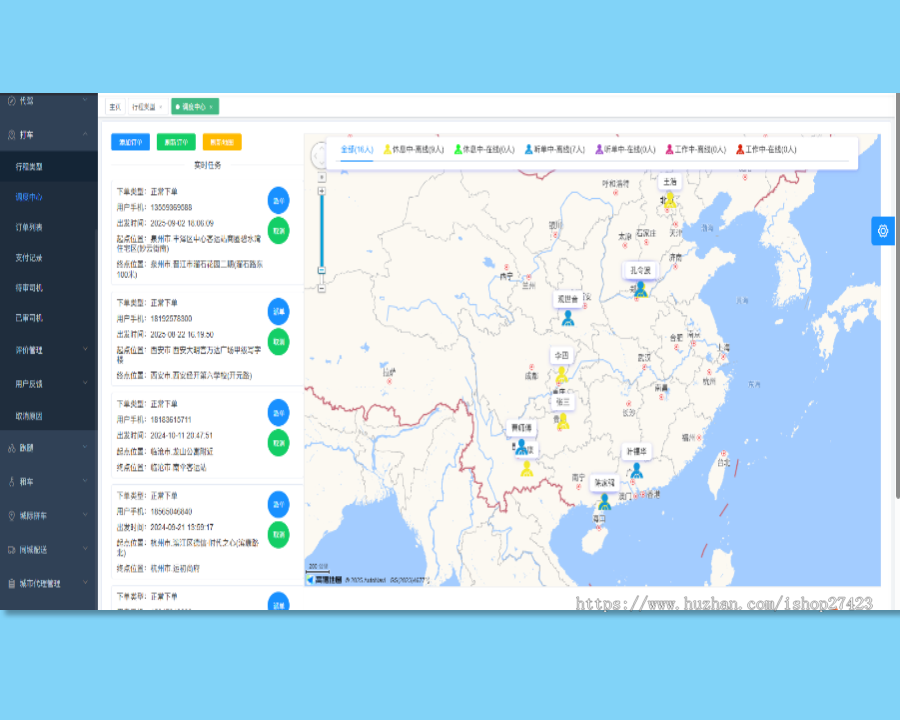The image size is (900, 720).
Task: Click blue round button on 西安市 order
Action: point(278,311)
